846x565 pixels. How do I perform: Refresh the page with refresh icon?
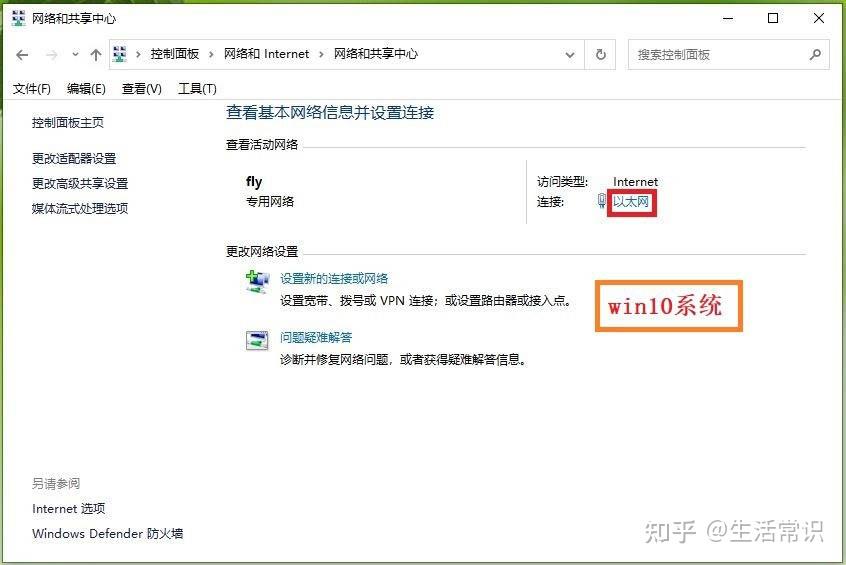(601, 55)
